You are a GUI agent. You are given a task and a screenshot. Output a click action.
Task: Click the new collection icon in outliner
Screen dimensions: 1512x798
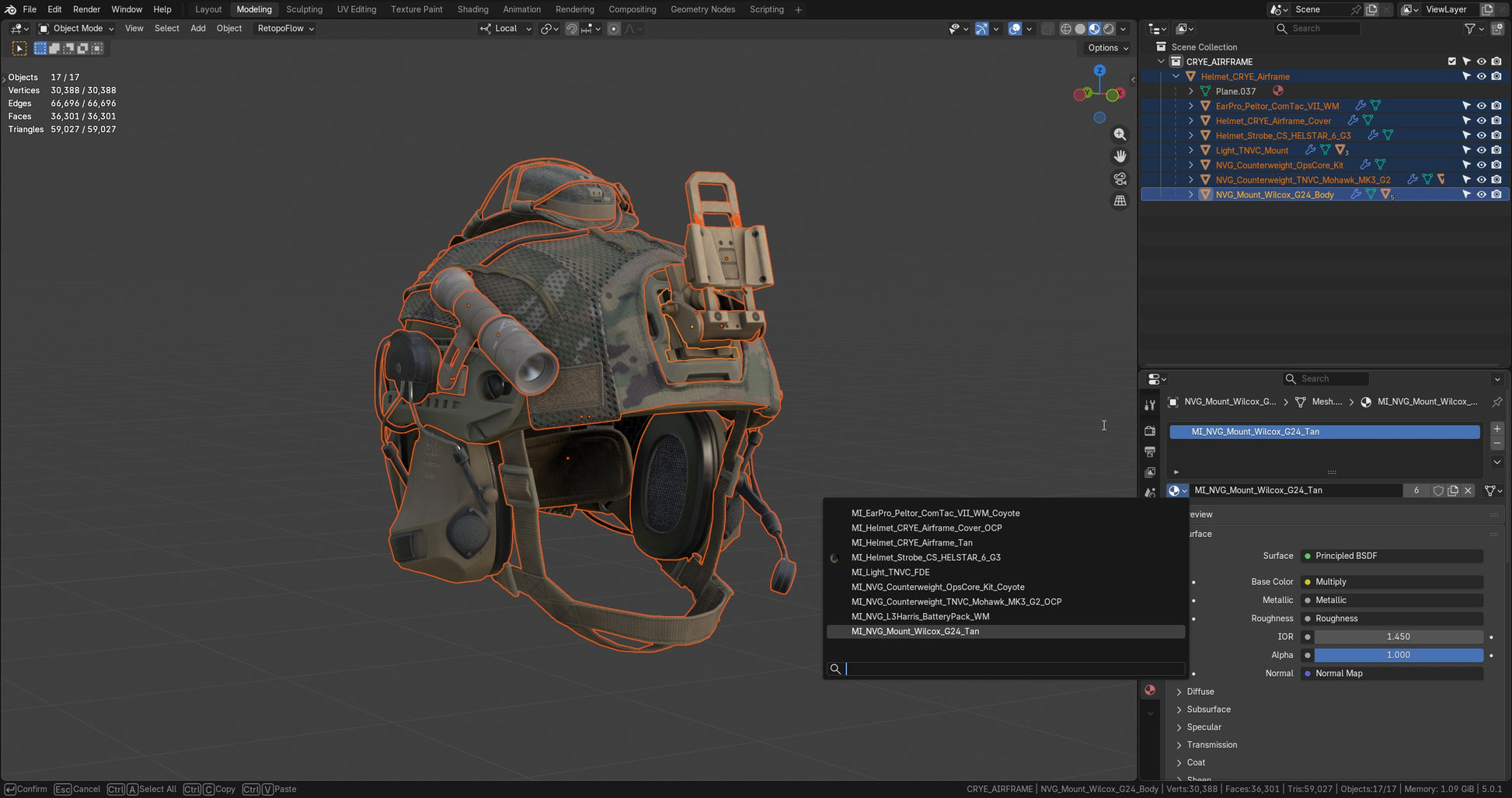click(1497, 29)
